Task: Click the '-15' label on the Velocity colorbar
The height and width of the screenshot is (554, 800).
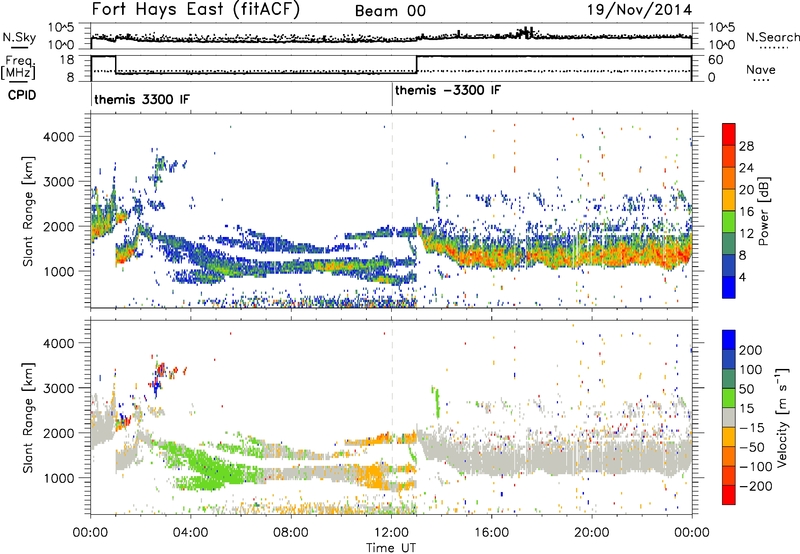Action: [750, 427]
